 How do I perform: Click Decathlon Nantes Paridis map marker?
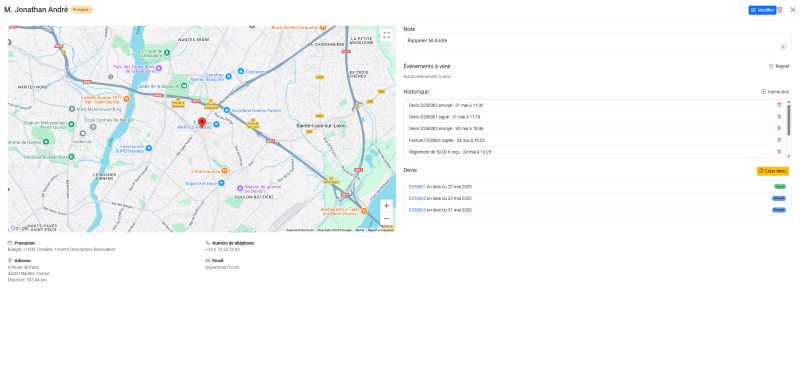[226, 110]
